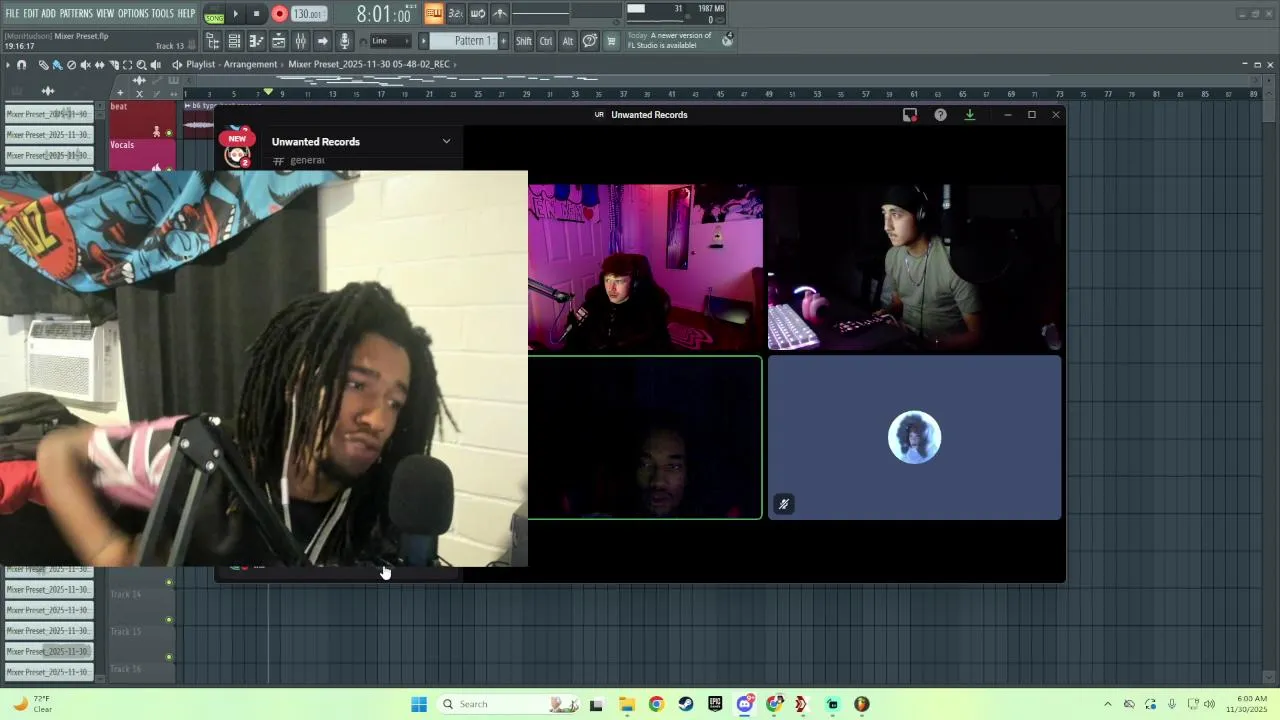Open playlist menu arrow at far left
Viewport: 1280px width, 720px height.
click(7, 64)
